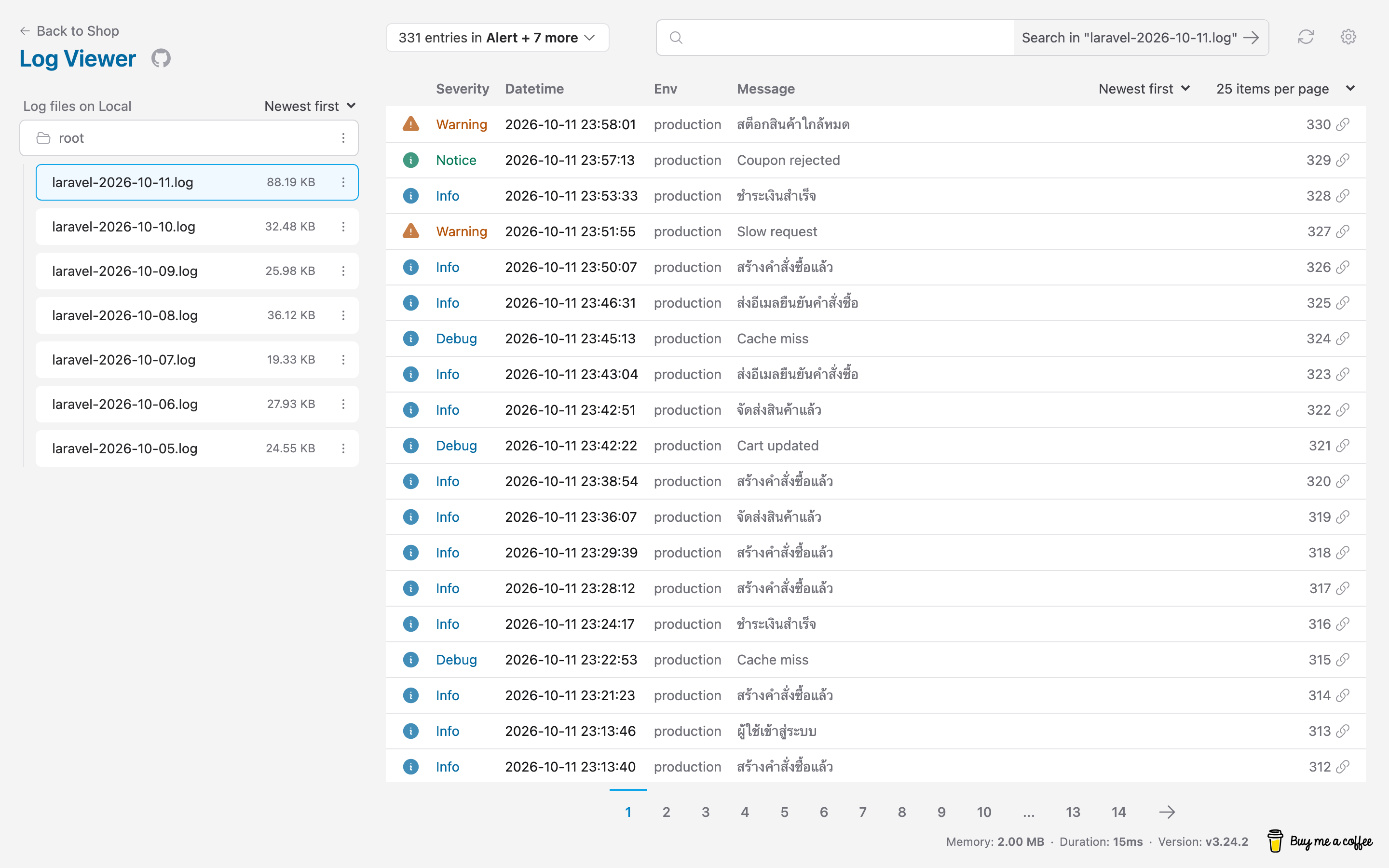1389x868 pixels.
Task: Click info icon of Cart updated row
Action: [410, 446]
